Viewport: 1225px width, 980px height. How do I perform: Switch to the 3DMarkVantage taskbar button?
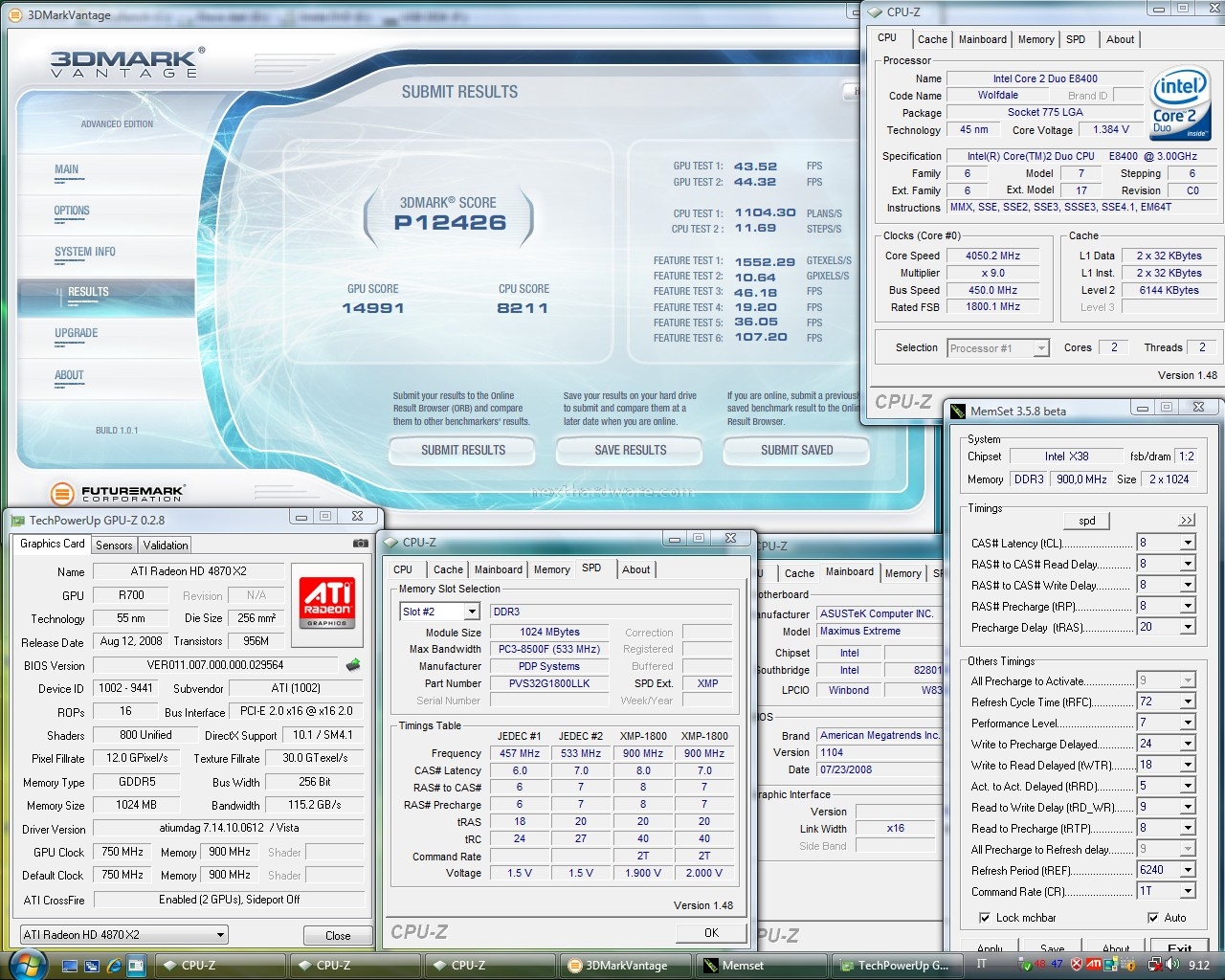point(626,966)
